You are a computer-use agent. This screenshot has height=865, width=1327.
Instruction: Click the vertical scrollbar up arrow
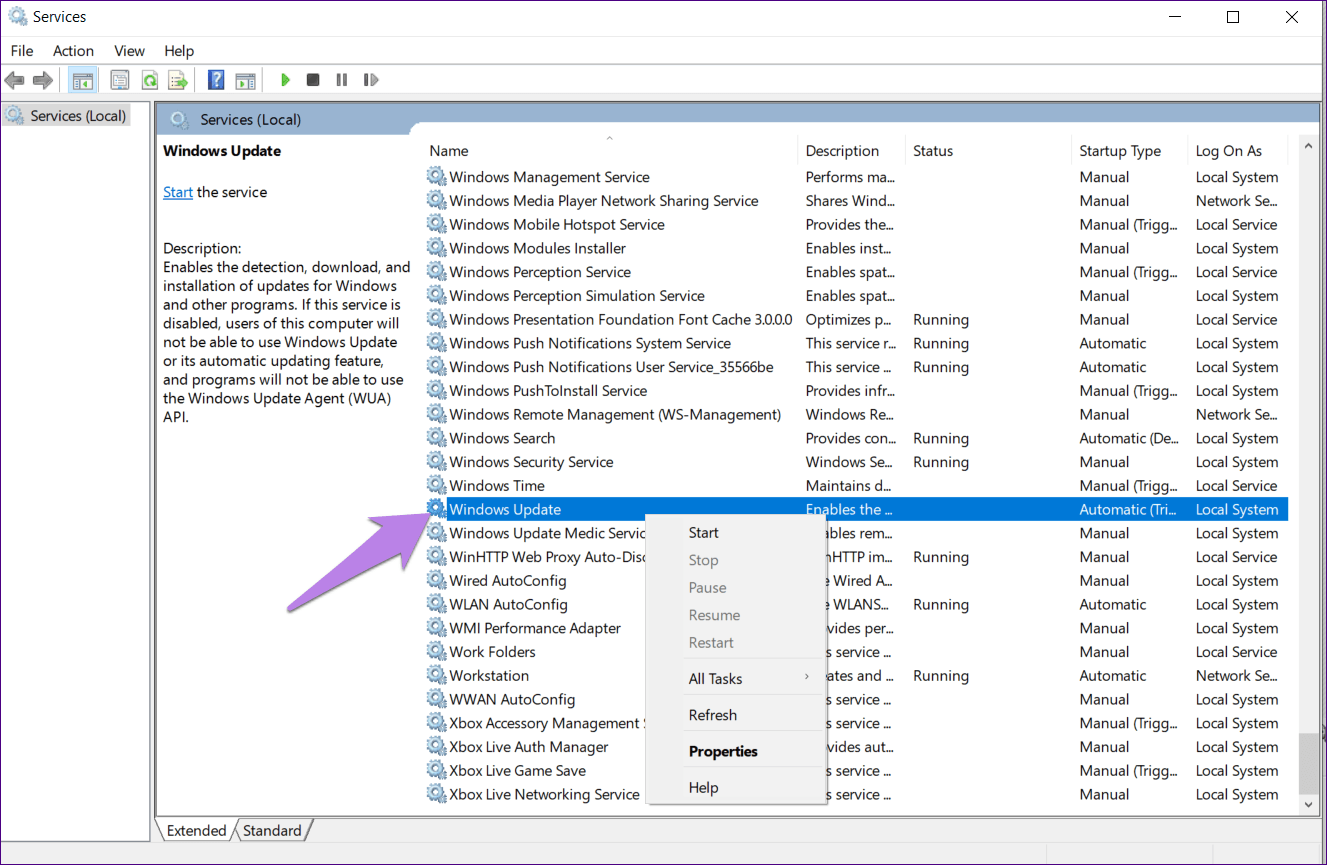click(x=1308, y=148)
